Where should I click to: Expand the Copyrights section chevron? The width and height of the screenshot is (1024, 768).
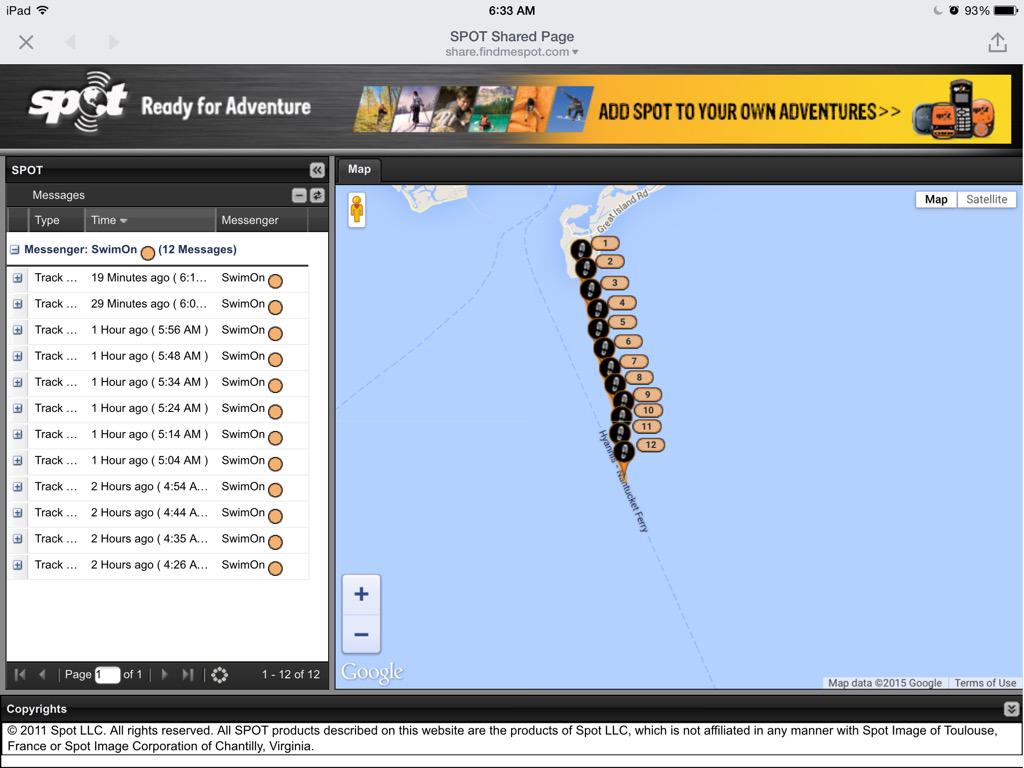click(1010, 708)
